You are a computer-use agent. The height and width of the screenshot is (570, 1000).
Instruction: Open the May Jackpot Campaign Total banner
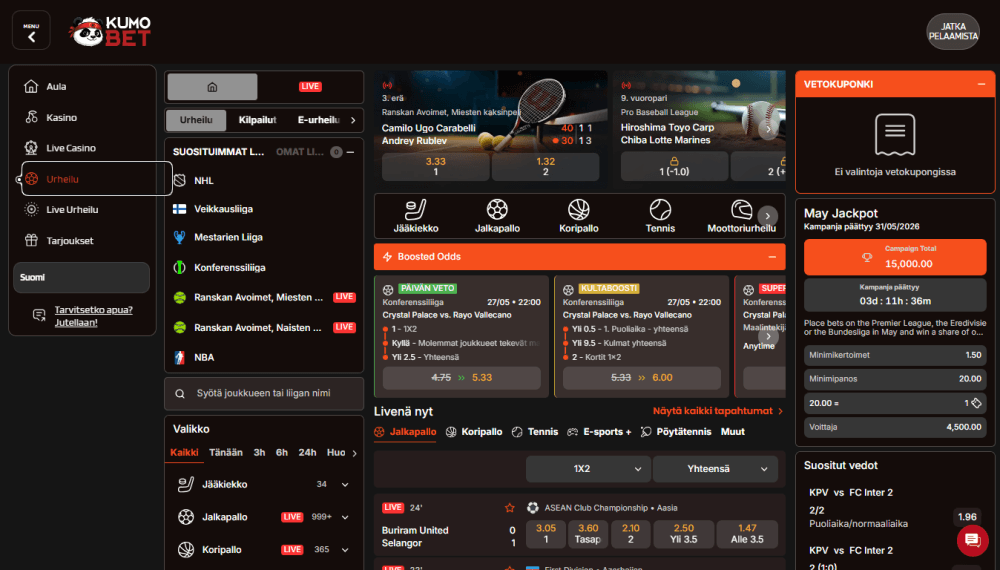coord(895,257)
